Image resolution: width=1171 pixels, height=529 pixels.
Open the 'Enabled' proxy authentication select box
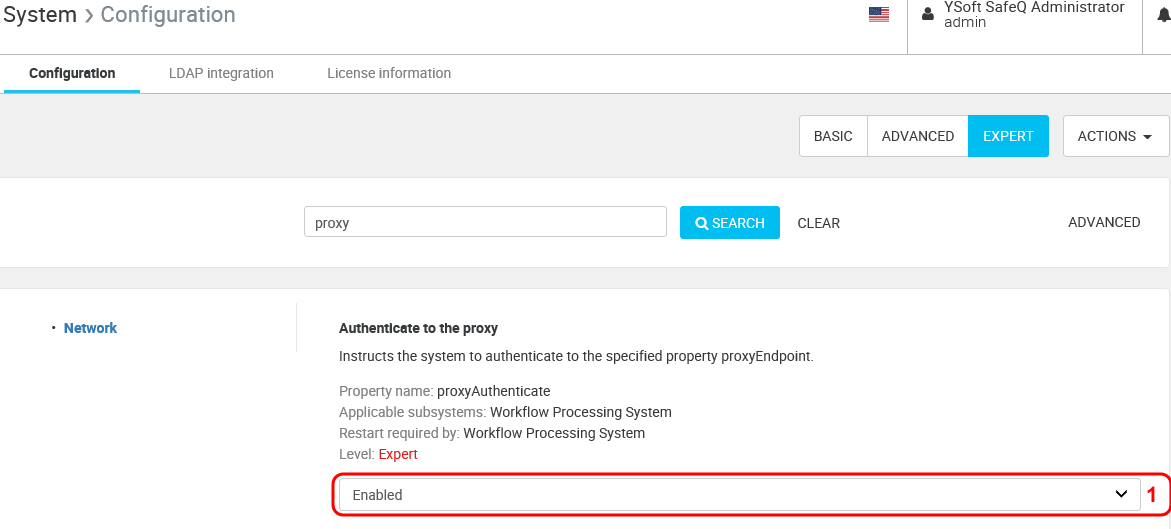730,495
